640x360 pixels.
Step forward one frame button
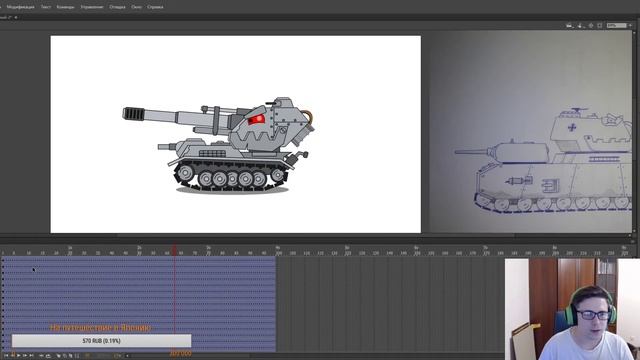pyautogui.click(x=25, y=356)
